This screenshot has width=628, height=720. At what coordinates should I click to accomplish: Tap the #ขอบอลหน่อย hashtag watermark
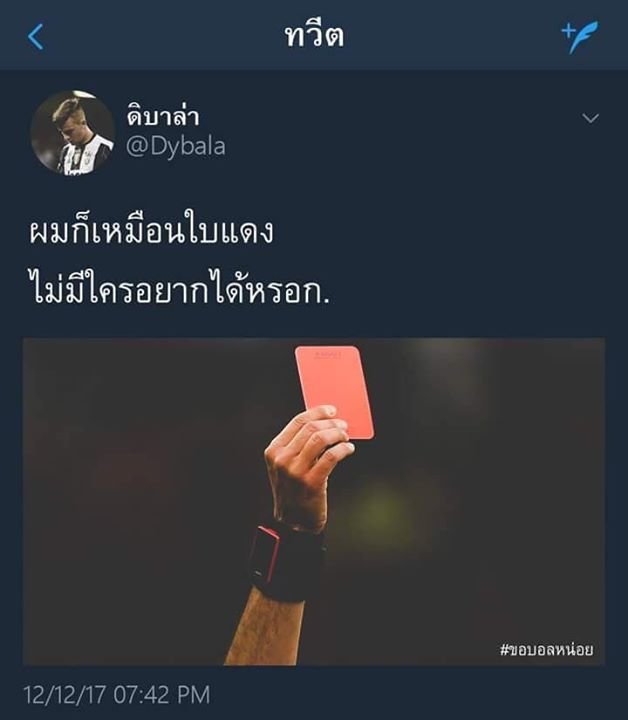[x=546, y=649]
